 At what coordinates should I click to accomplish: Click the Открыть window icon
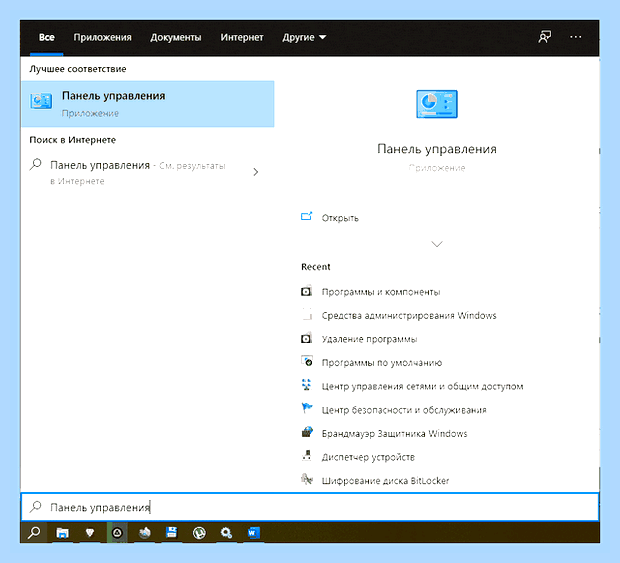click(306, 216)
